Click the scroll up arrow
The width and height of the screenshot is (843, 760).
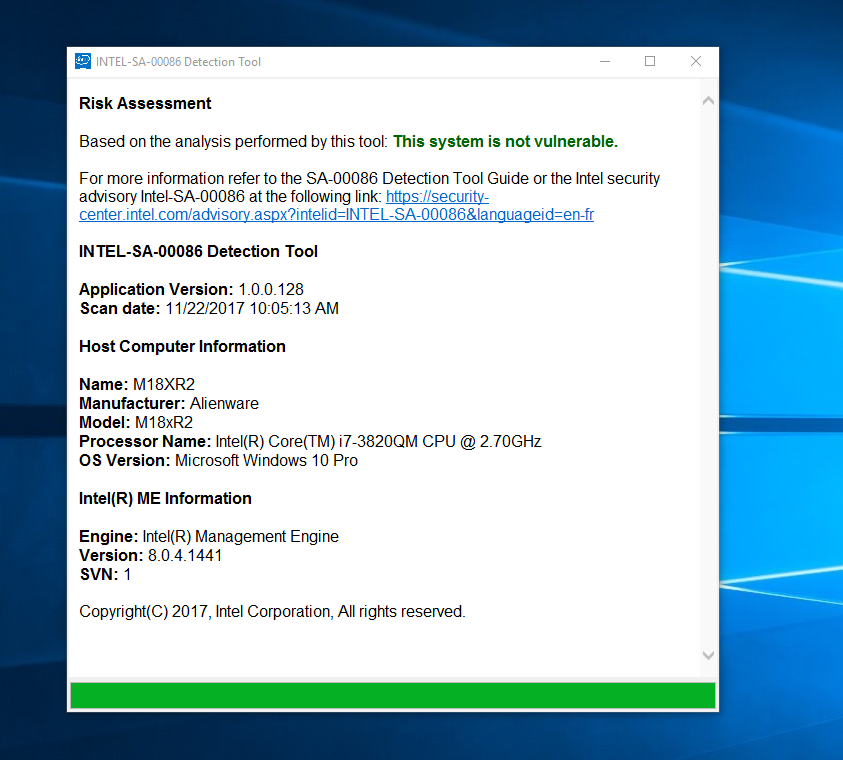[x=708, y=101]
